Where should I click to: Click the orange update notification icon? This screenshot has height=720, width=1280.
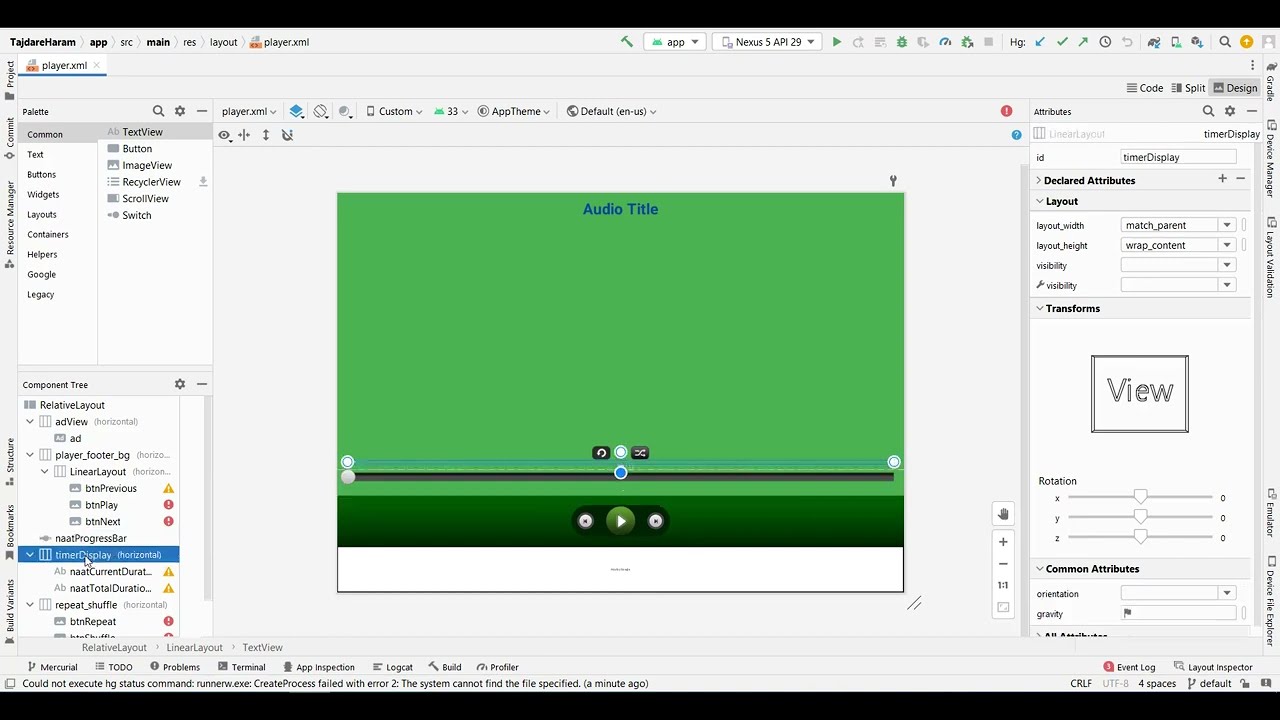1247,42
